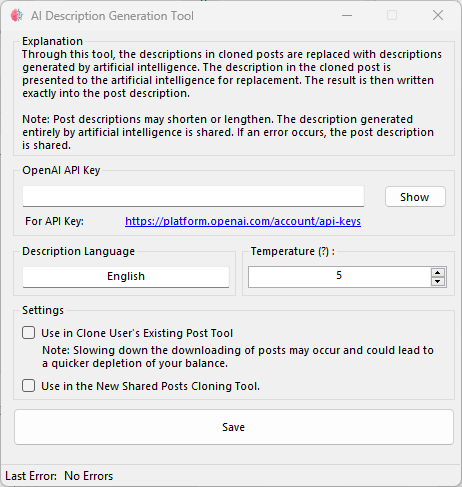Close the AI Description Generation Tool window
The height and width of the screenshot is (487, 462).
[x=438, y=15]
